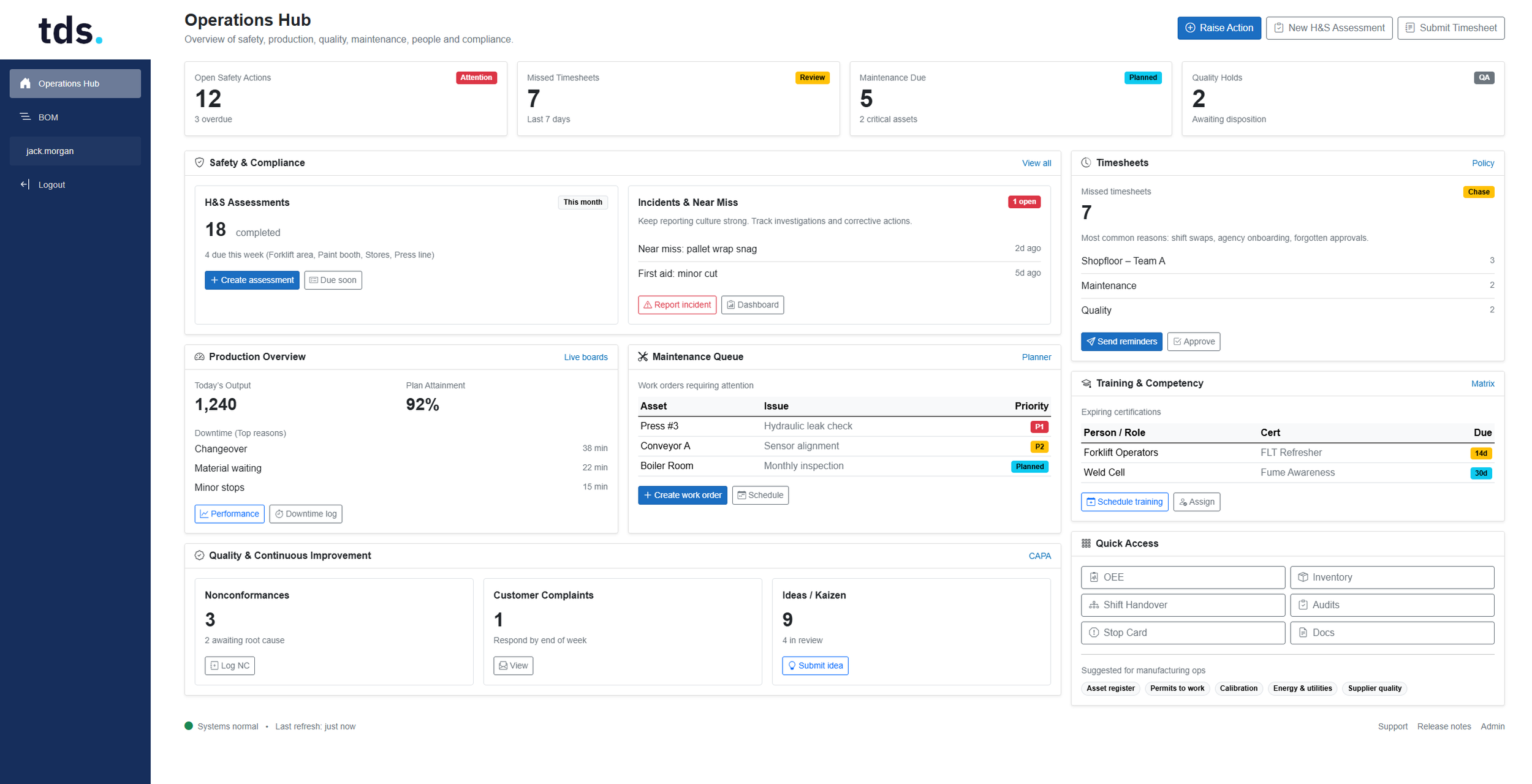Select the Supplier quality chip

1374,688
